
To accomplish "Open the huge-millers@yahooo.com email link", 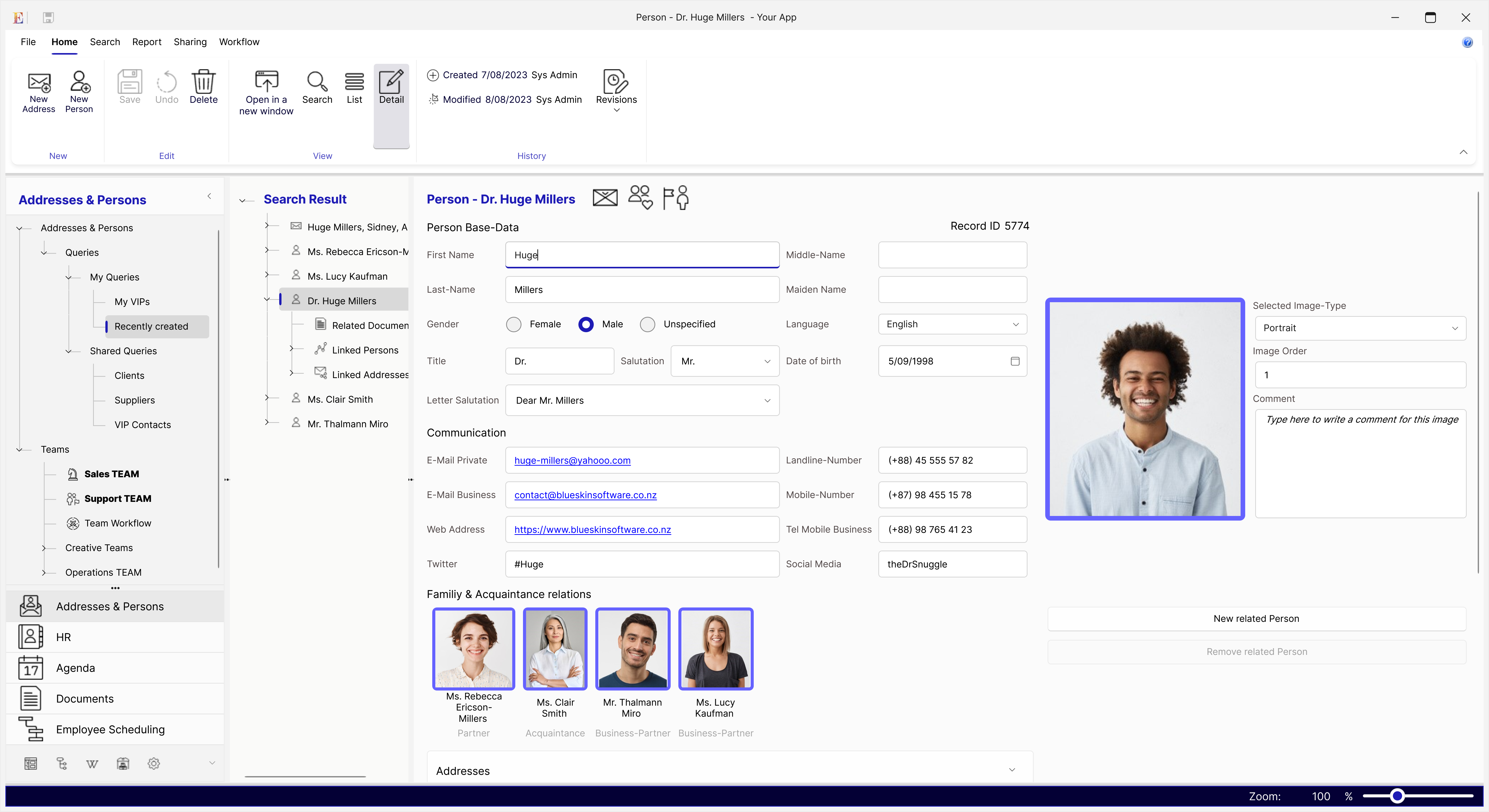I will [x=572, y=461].
